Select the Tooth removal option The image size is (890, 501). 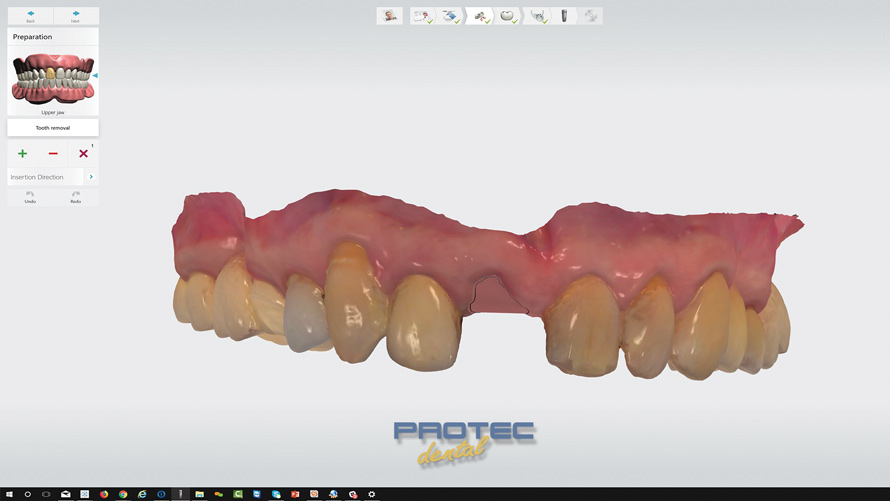coord(53,128)
